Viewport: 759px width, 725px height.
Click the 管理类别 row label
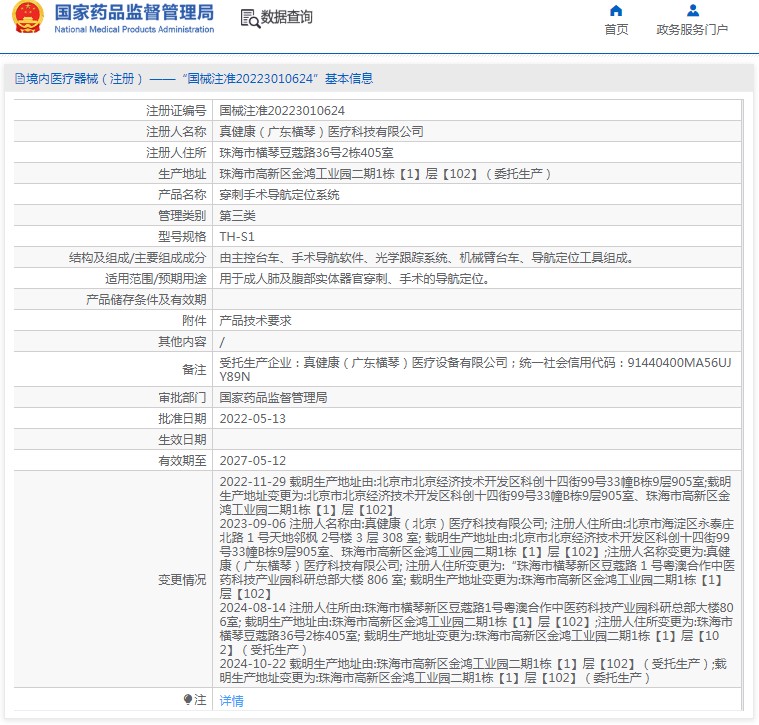click(182, 216)
